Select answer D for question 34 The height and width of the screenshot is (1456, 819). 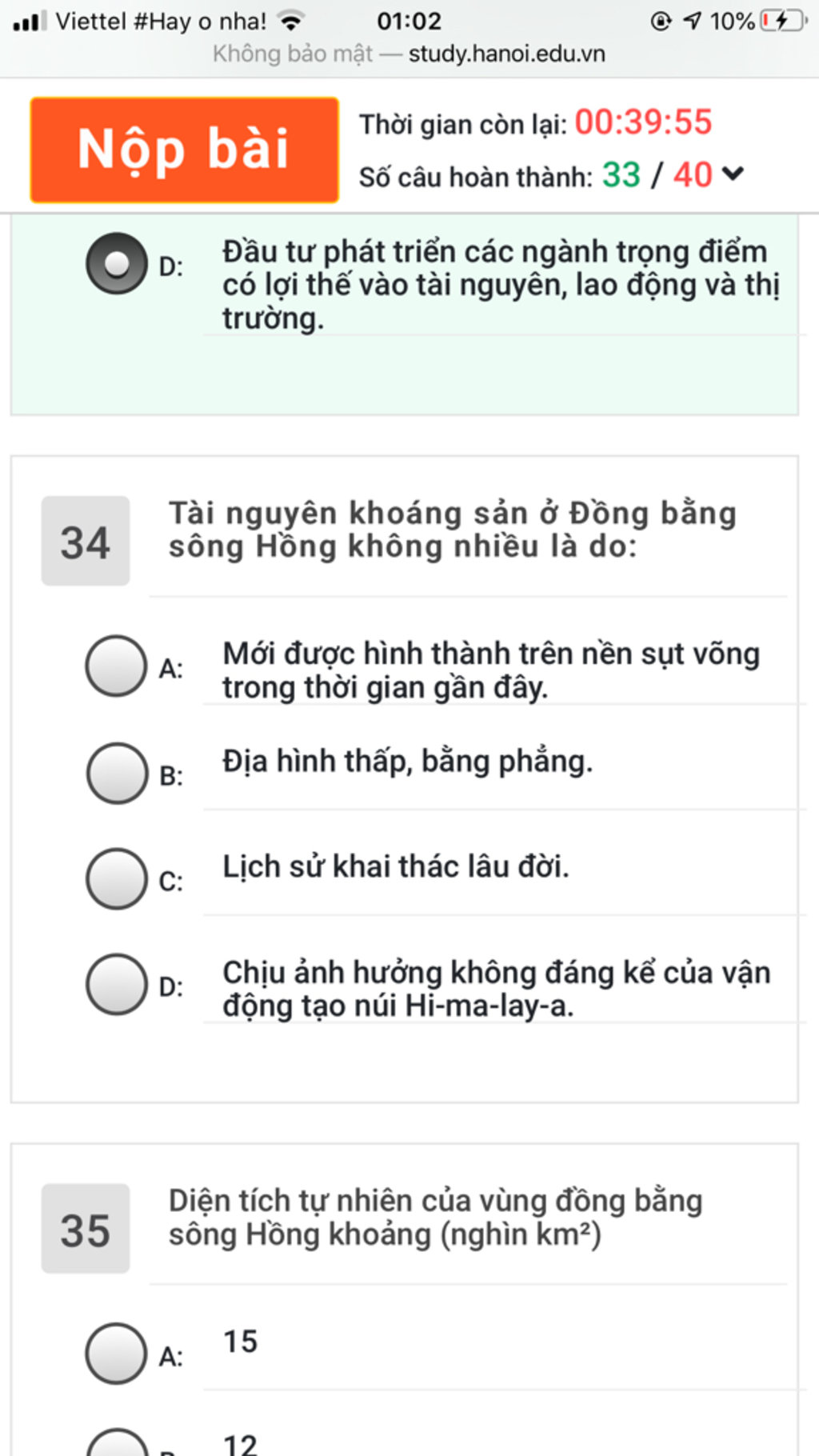pos(117,984)
